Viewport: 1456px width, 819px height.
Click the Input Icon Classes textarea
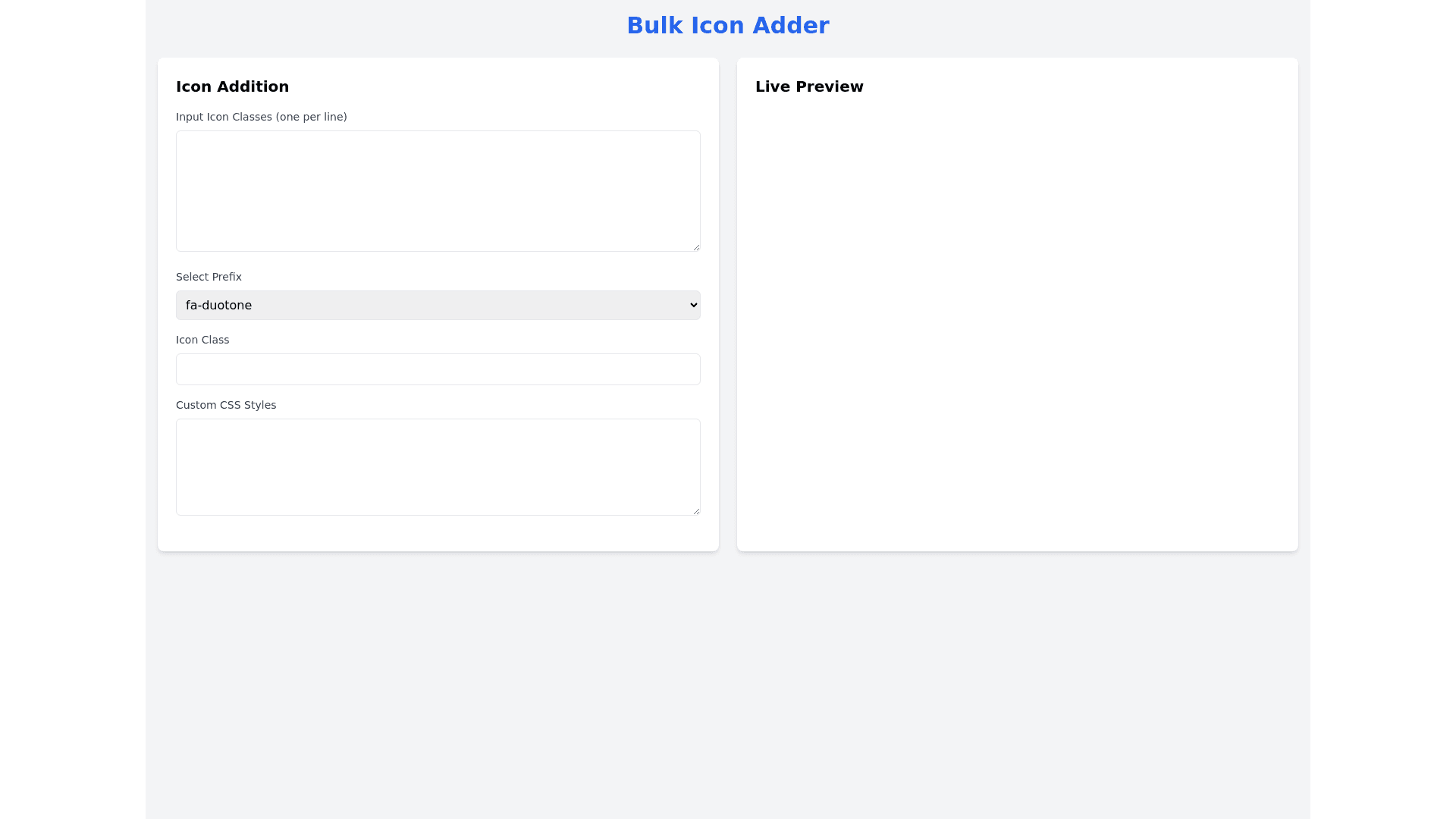[x=438, y=190]
